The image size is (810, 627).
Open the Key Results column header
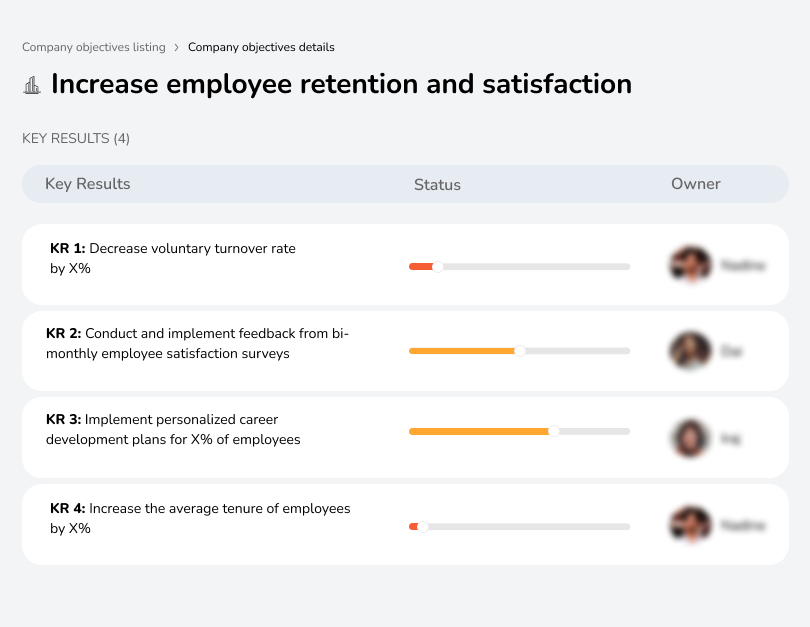pyautogui.click(x=87, y=184)
